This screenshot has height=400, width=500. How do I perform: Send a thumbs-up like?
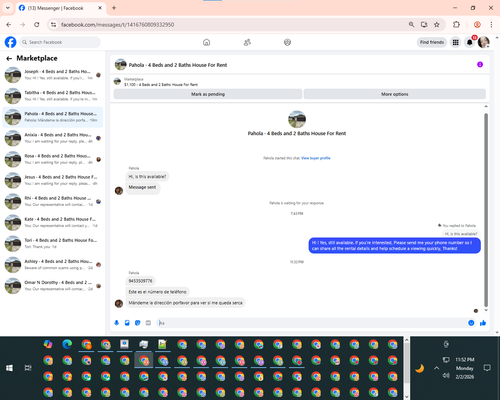[483, 323]
